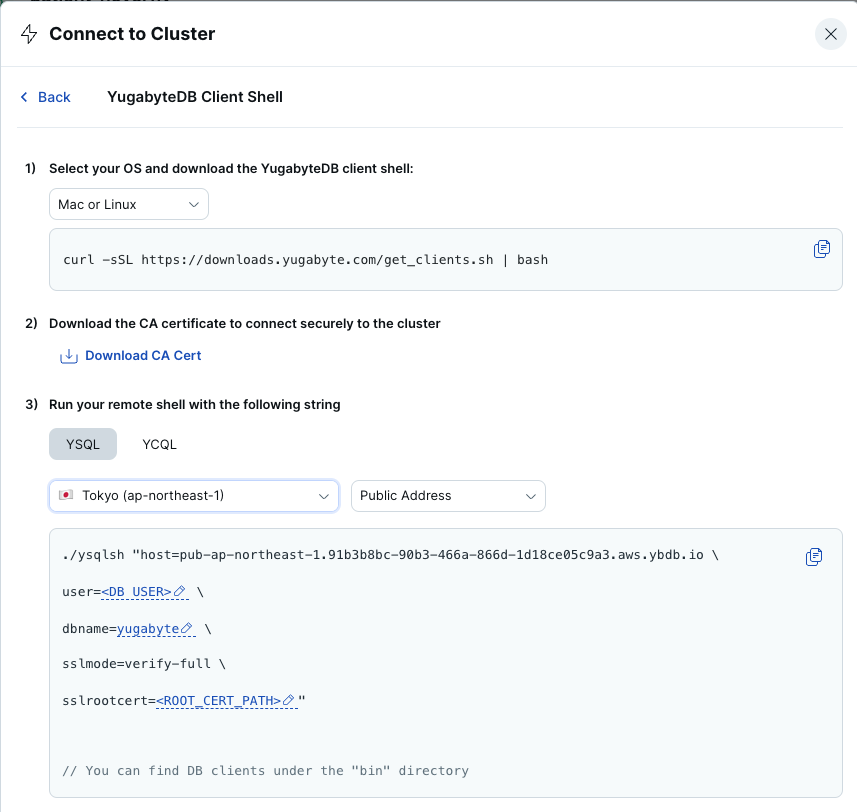Image resolution: width=857 pixels, height=812 pixels.
Task: Click the curl command text
Action: 305,260
